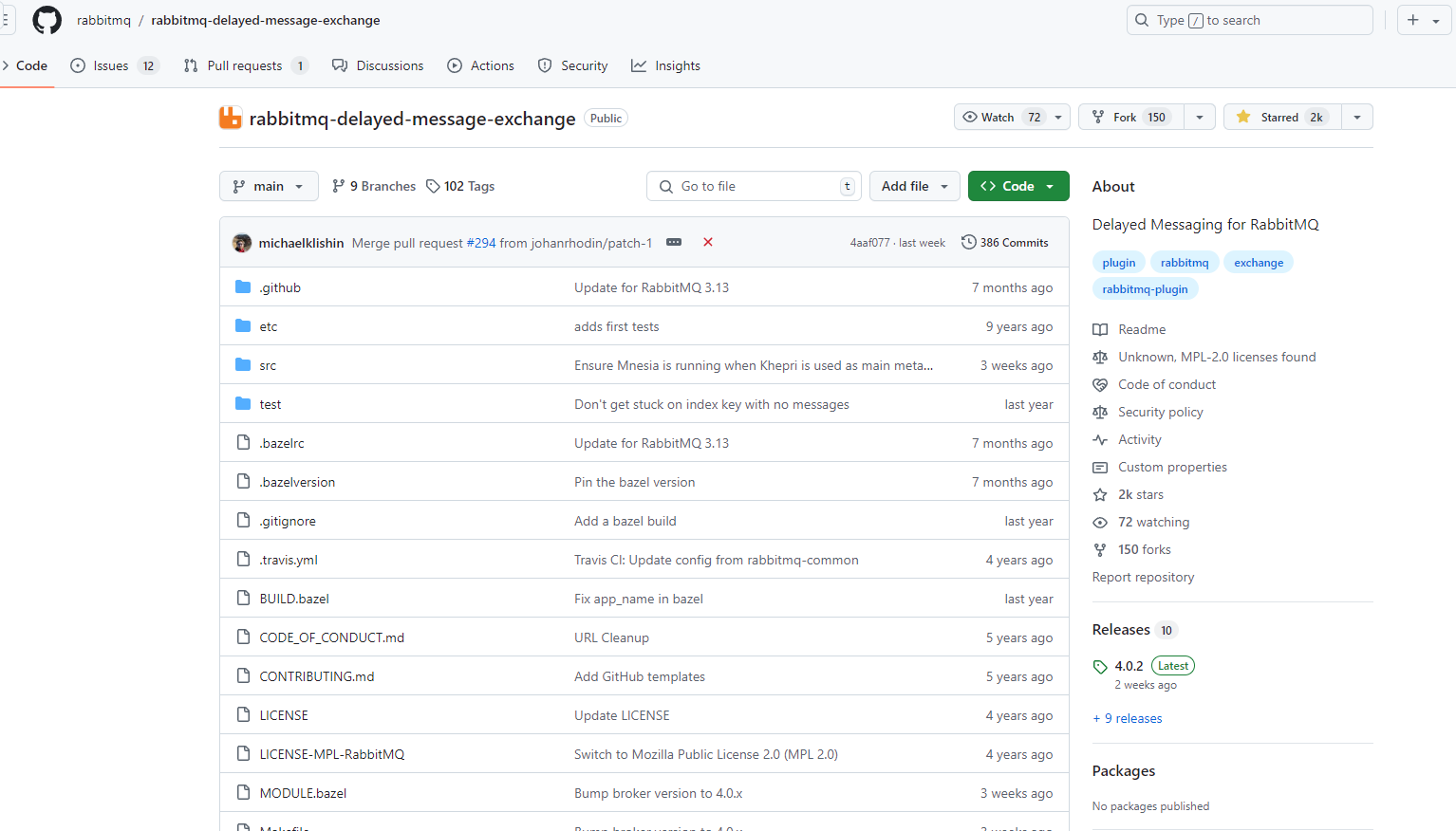Image resolution: width=1456 pixels, height=831 pixels.
Task: Open the Insights tab
Action: (665, 65)
